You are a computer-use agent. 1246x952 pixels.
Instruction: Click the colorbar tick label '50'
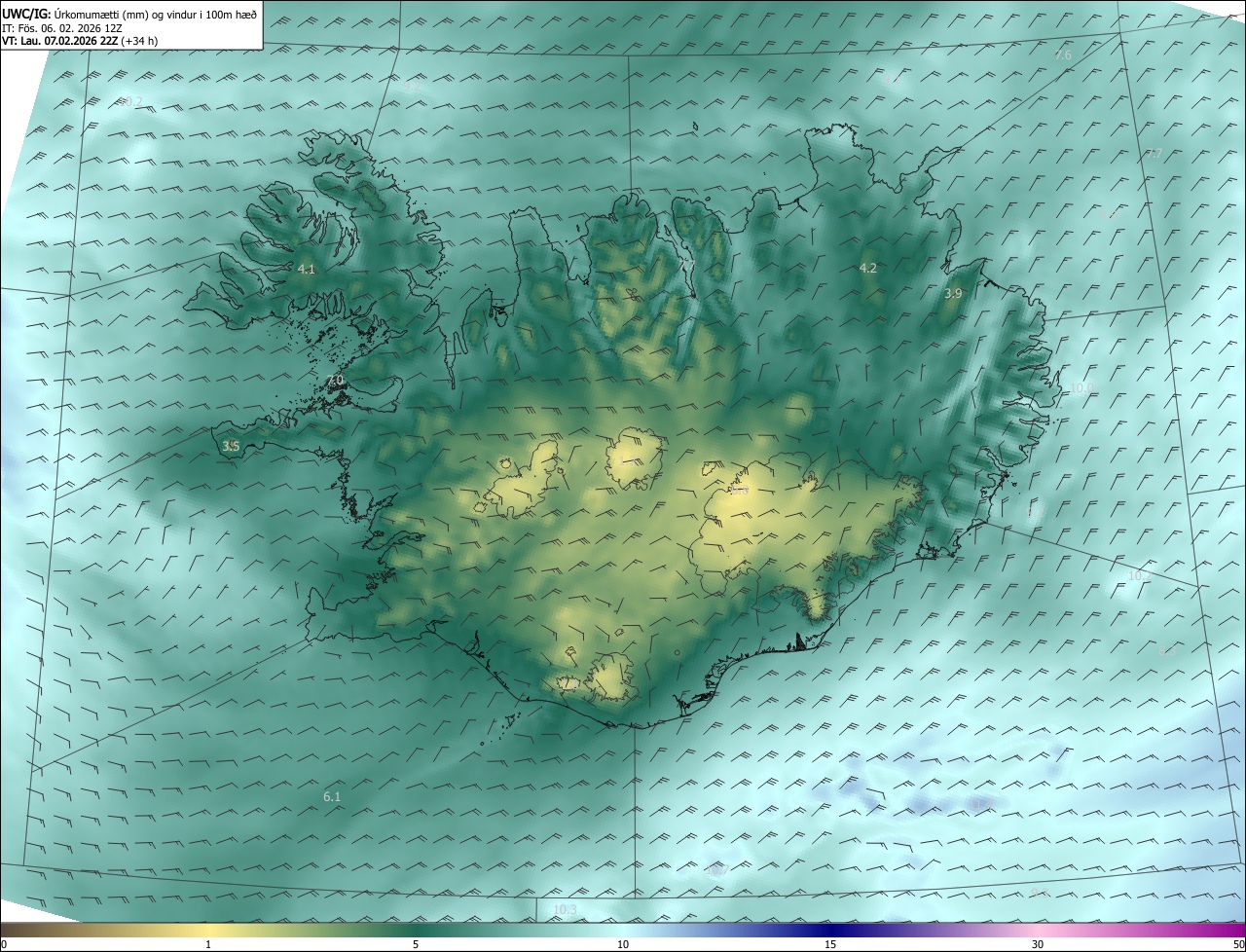pos(1238,944)
